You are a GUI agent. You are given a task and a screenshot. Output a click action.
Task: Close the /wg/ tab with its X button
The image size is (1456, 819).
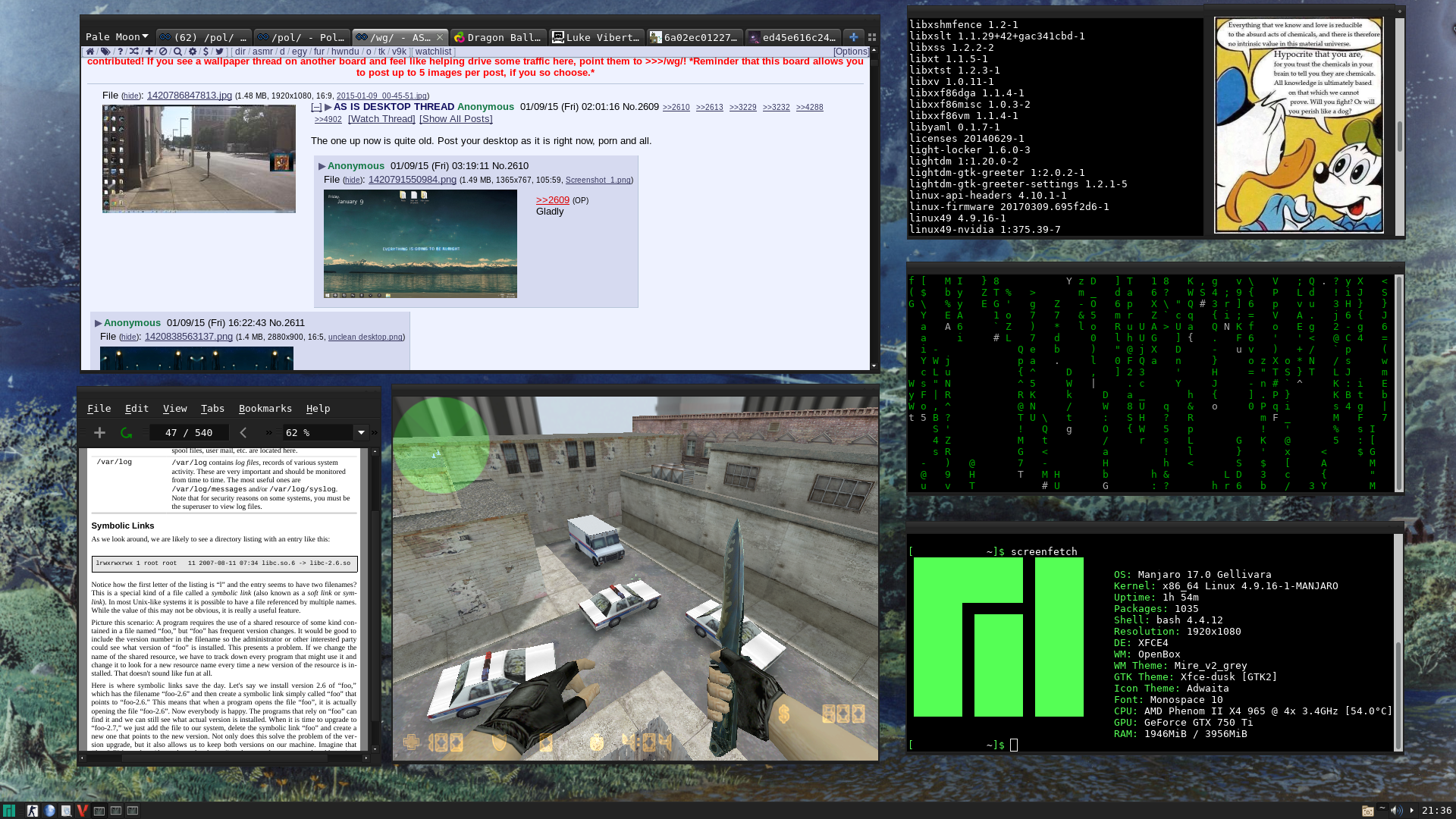click(440, 37)
